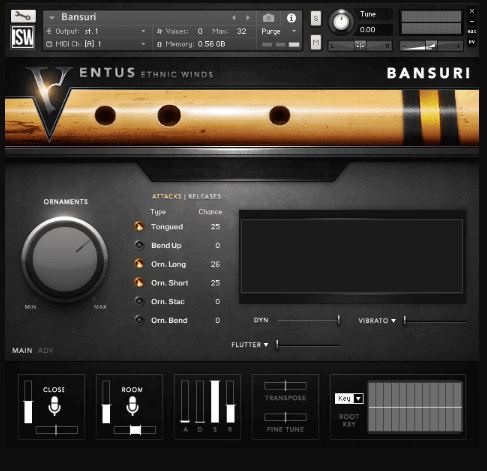
Task: Switch to the Attacks tab
Action: click(167, 196)
